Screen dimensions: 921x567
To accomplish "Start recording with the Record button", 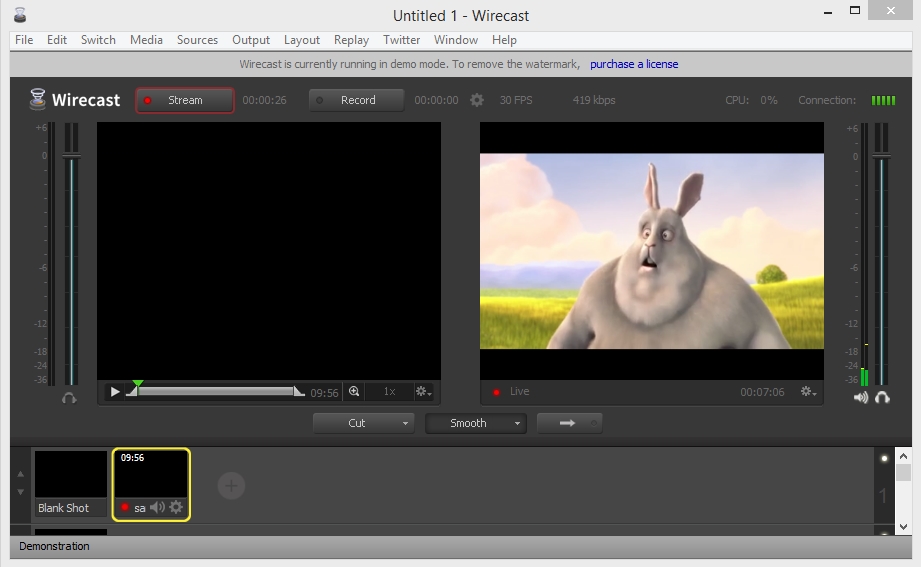I will pos(356,100).
